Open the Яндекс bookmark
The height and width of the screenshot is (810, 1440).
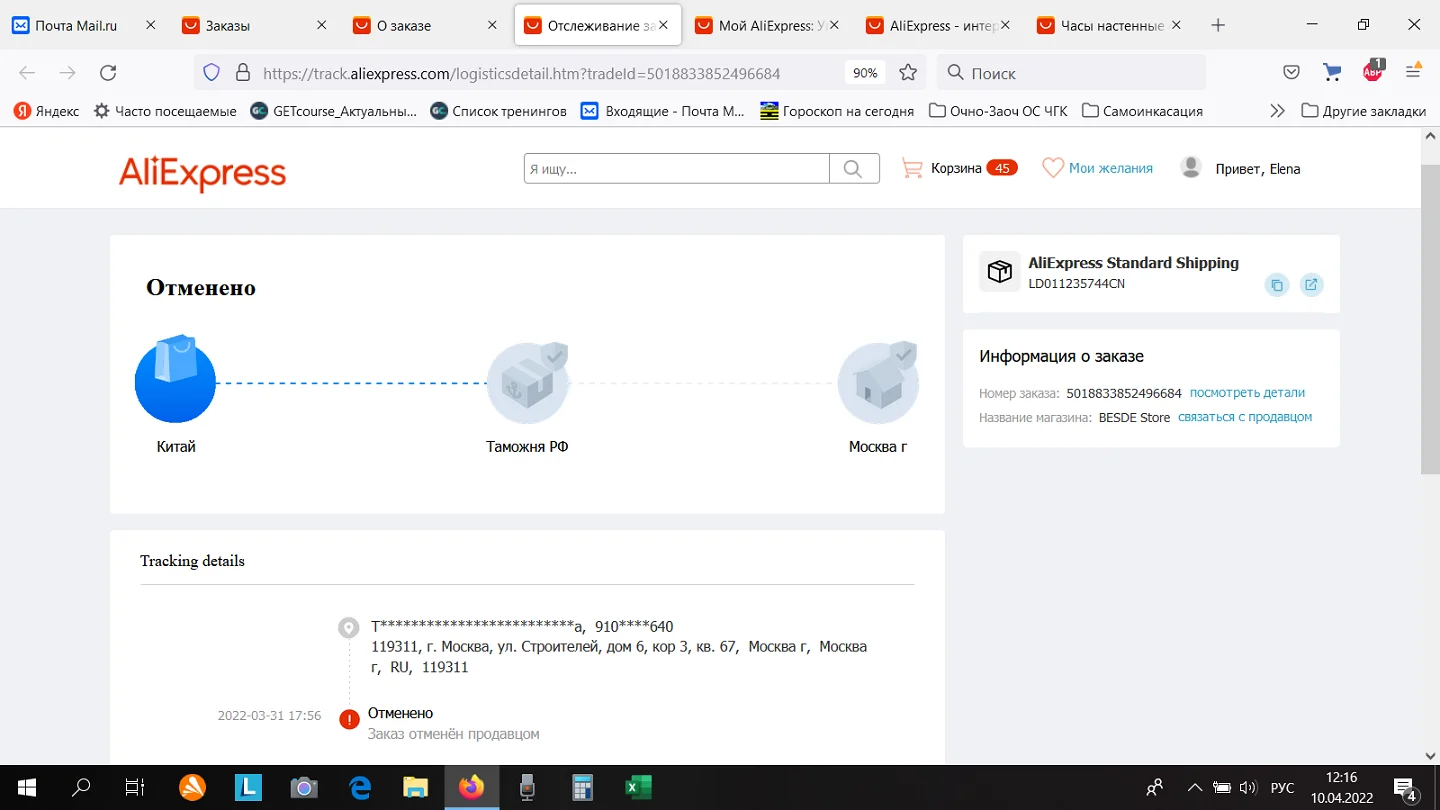47,111
